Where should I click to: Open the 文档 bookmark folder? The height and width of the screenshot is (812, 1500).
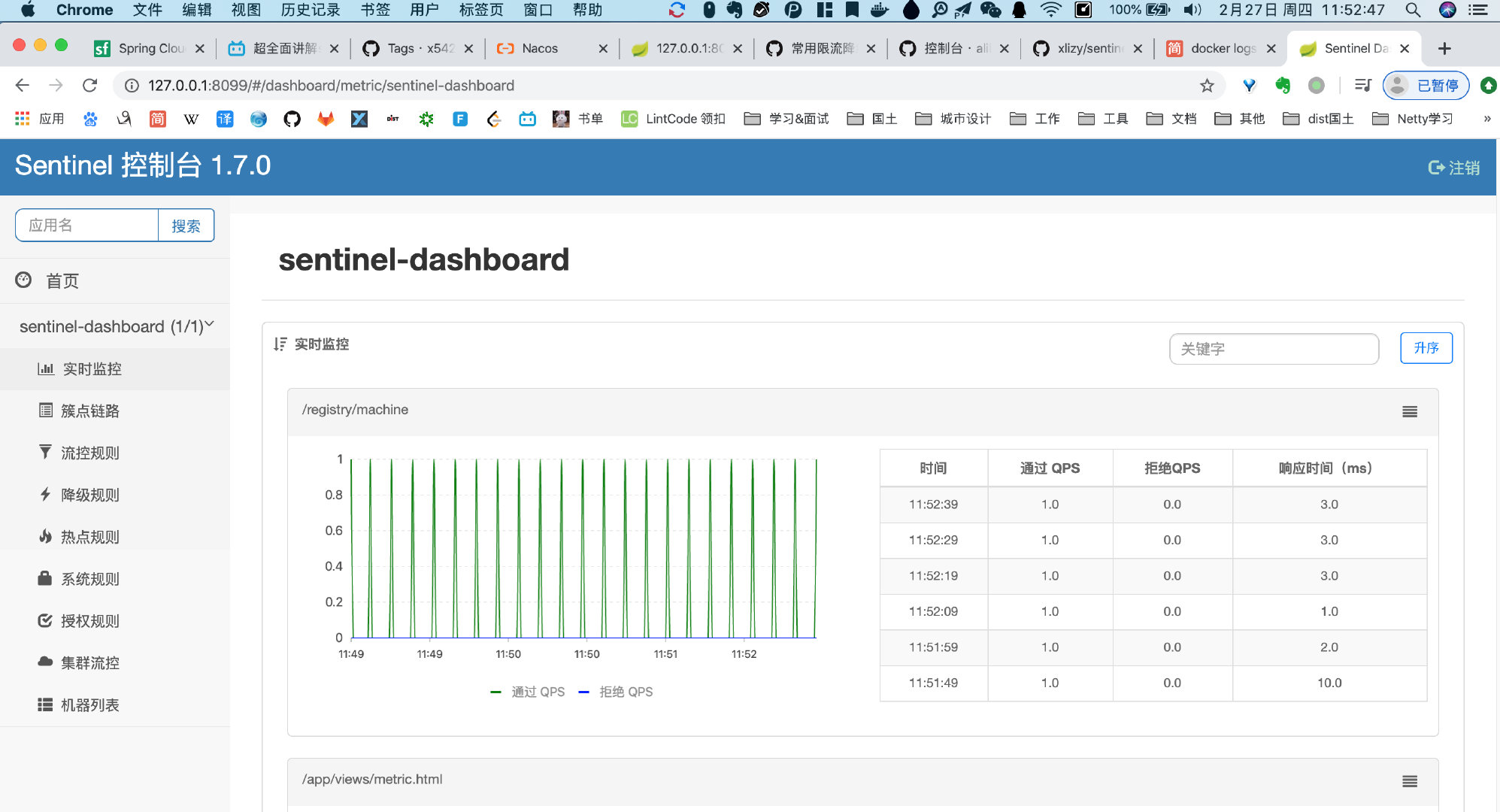pyautogui.click(x=1171, y=119)
